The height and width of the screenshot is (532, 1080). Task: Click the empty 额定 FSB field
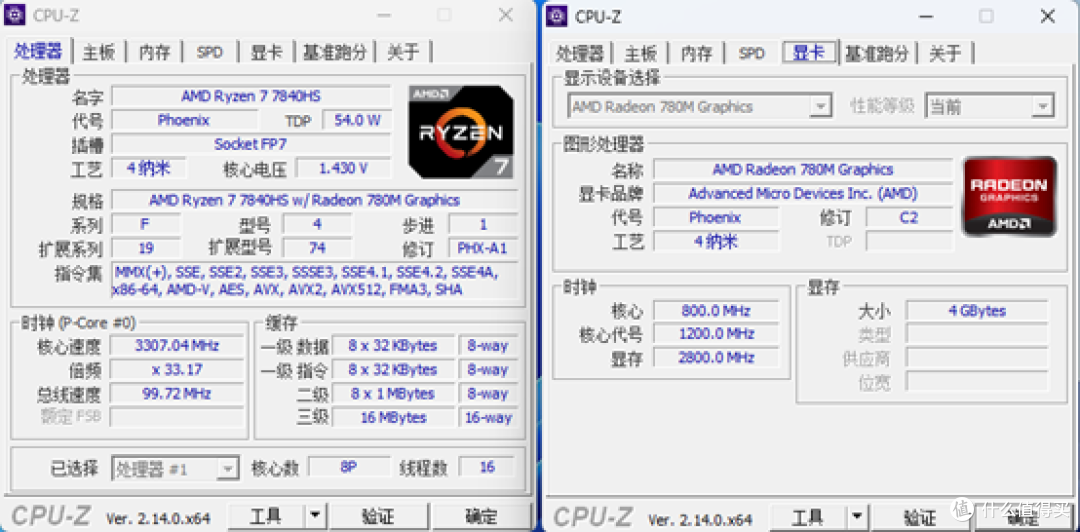[x=177, y=417]
